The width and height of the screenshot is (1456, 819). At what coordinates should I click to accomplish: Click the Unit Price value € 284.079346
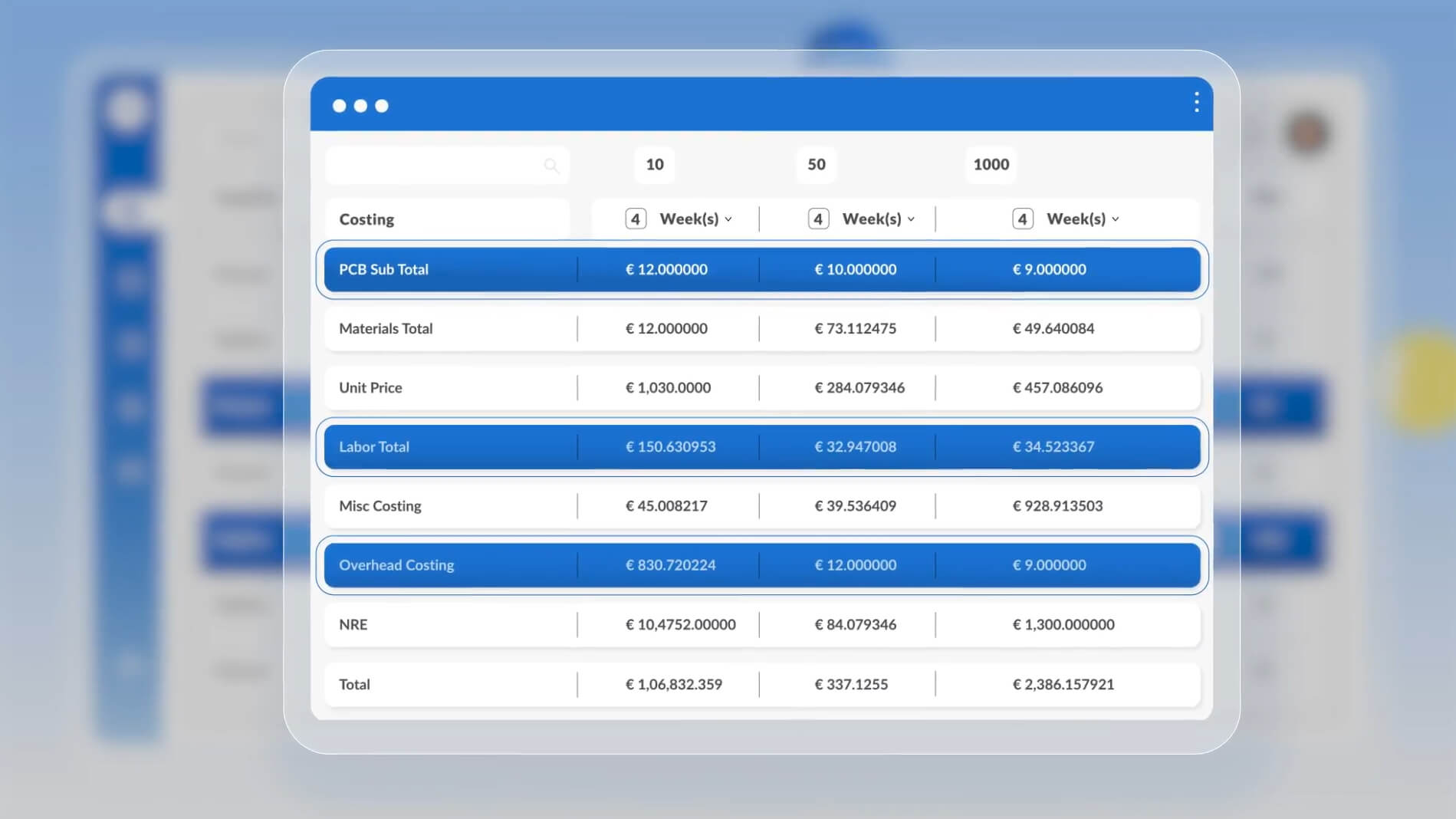click(859, 388)
